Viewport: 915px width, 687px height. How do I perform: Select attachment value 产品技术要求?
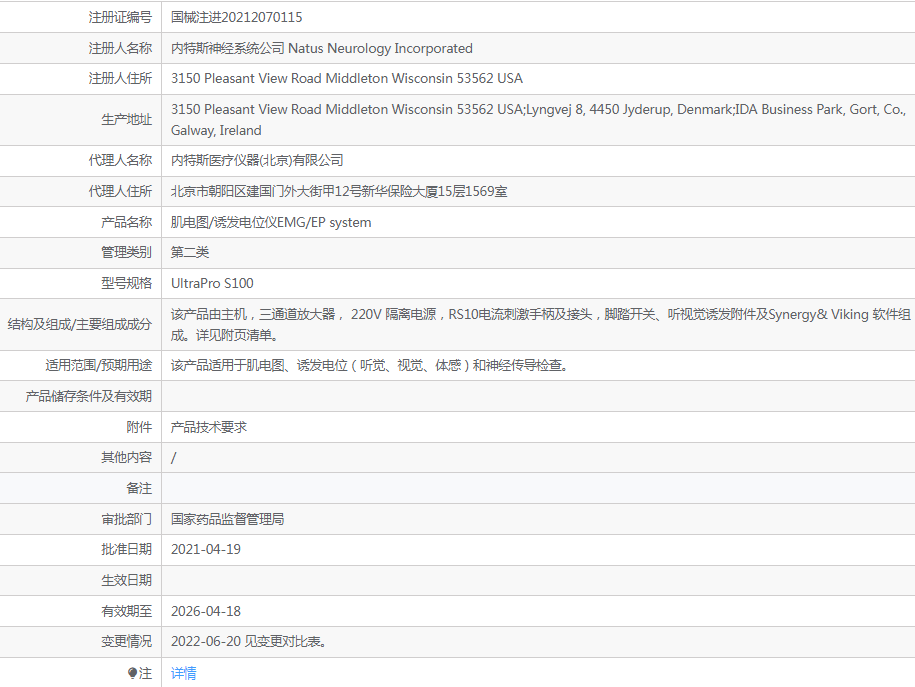coord(208,427)
